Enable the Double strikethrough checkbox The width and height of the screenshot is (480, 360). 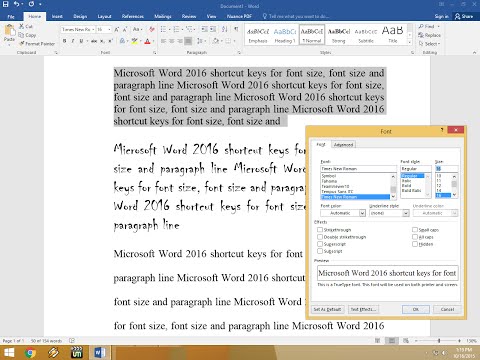tap(320, 237)
